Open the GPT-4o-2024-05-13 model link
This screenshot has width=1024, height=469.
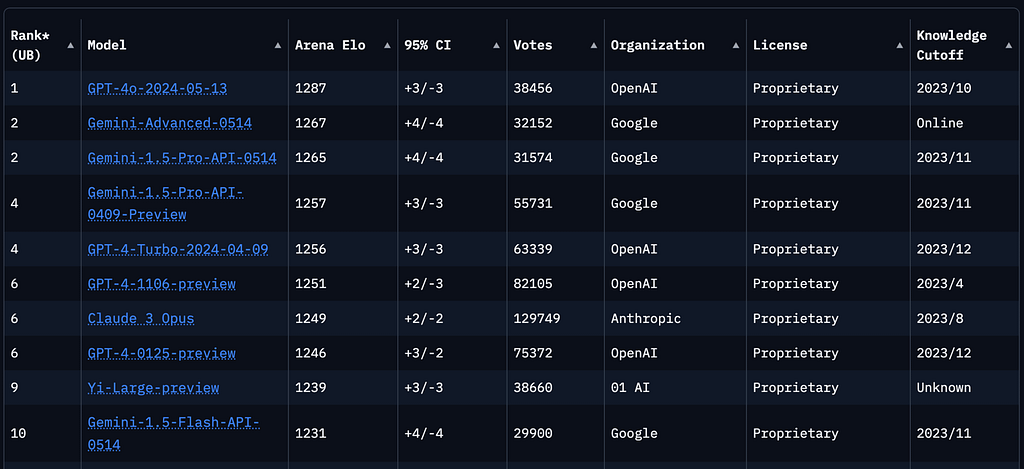[157, 88]
